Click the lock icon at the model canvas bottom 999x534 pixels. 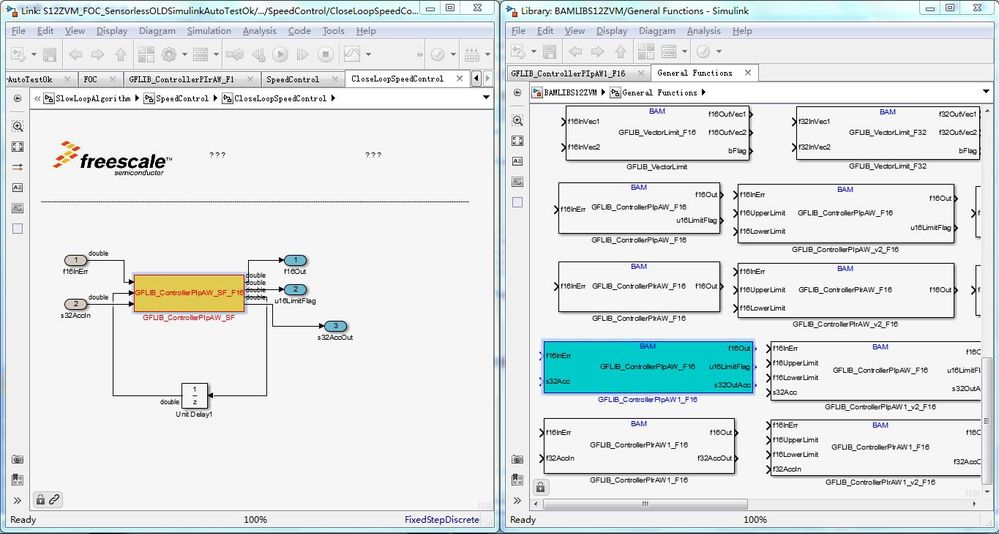[x=40, y=500]
